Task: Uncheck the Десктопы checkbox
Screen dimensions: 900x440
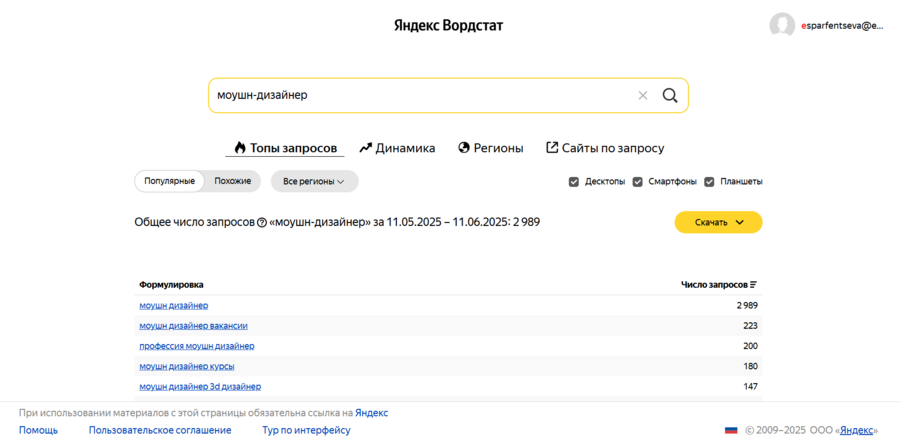Action: click(574, 181)
